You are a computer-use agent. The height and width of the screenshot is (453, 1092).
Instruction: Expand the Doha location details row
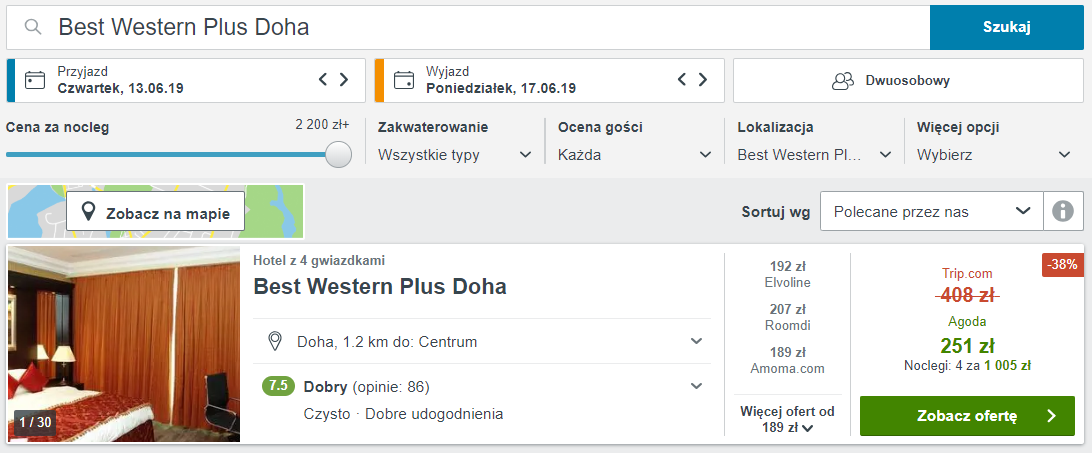coord(482,341)
